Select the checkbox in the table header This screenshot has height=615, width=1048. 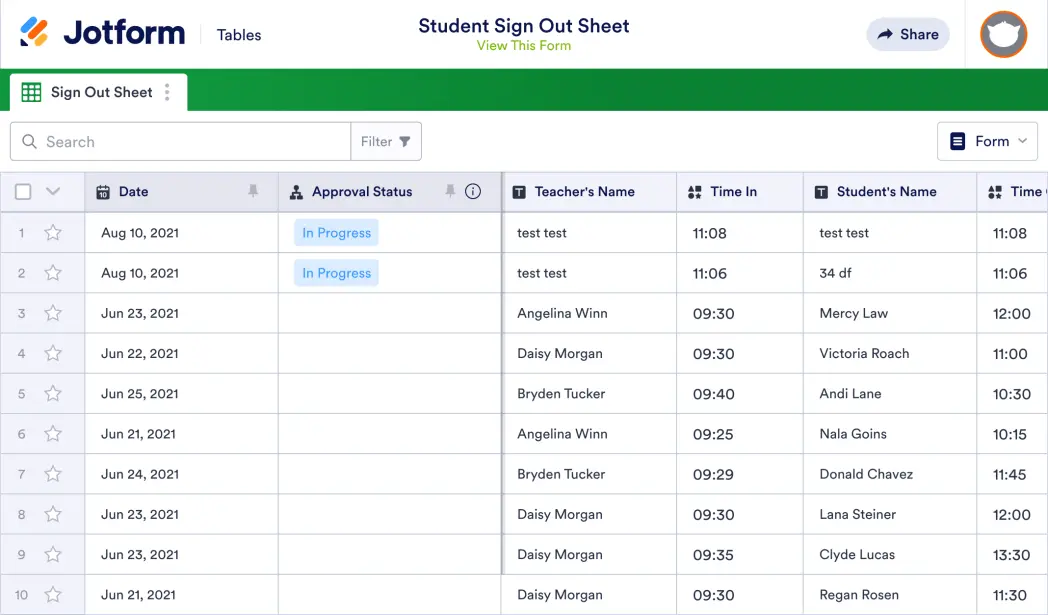[23, 191]
